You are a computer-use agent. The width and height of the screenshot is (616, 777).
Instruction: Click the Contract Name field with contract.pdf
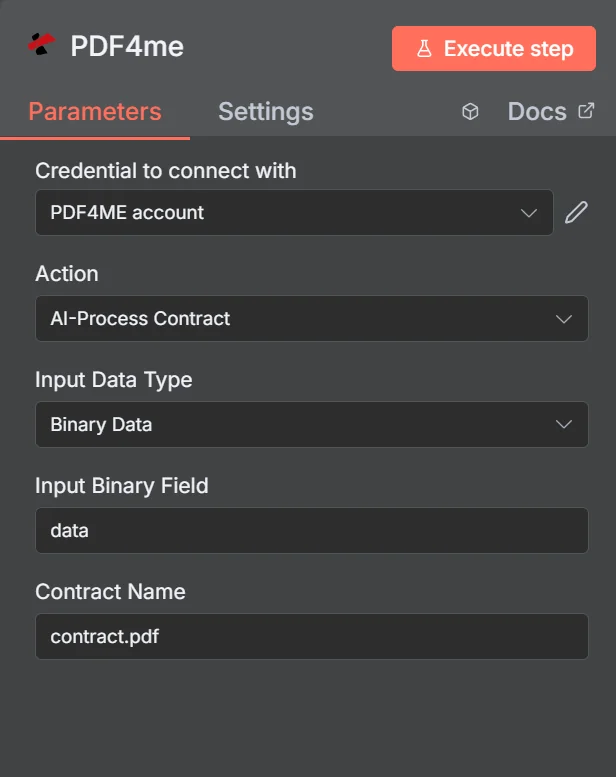point(312,637)
